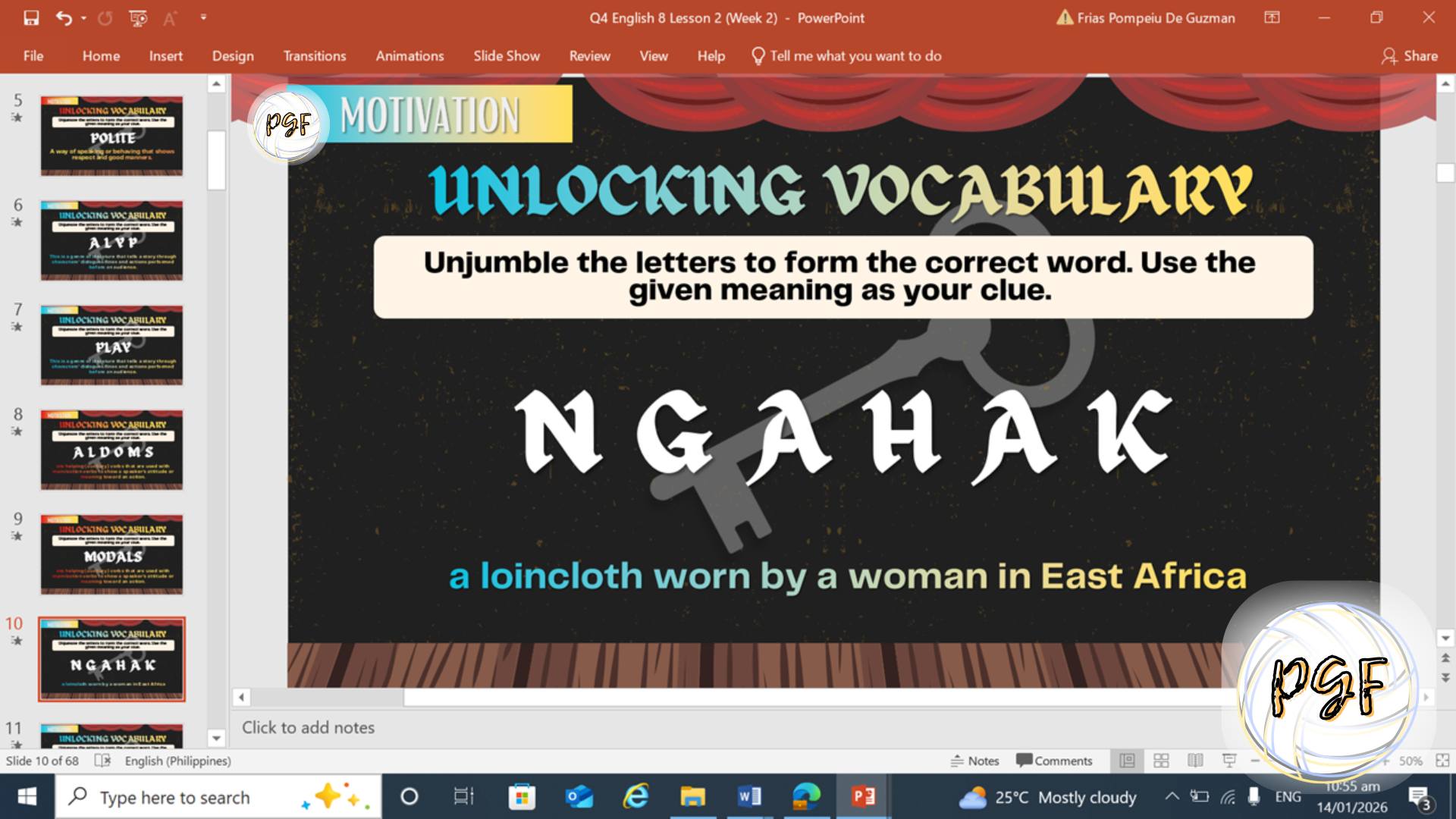The height and width of the screenshot is (819, 1456).
Task: Click the Next Slide double-arrow button
Action: pyautogui.click(x=1445, y=677)
